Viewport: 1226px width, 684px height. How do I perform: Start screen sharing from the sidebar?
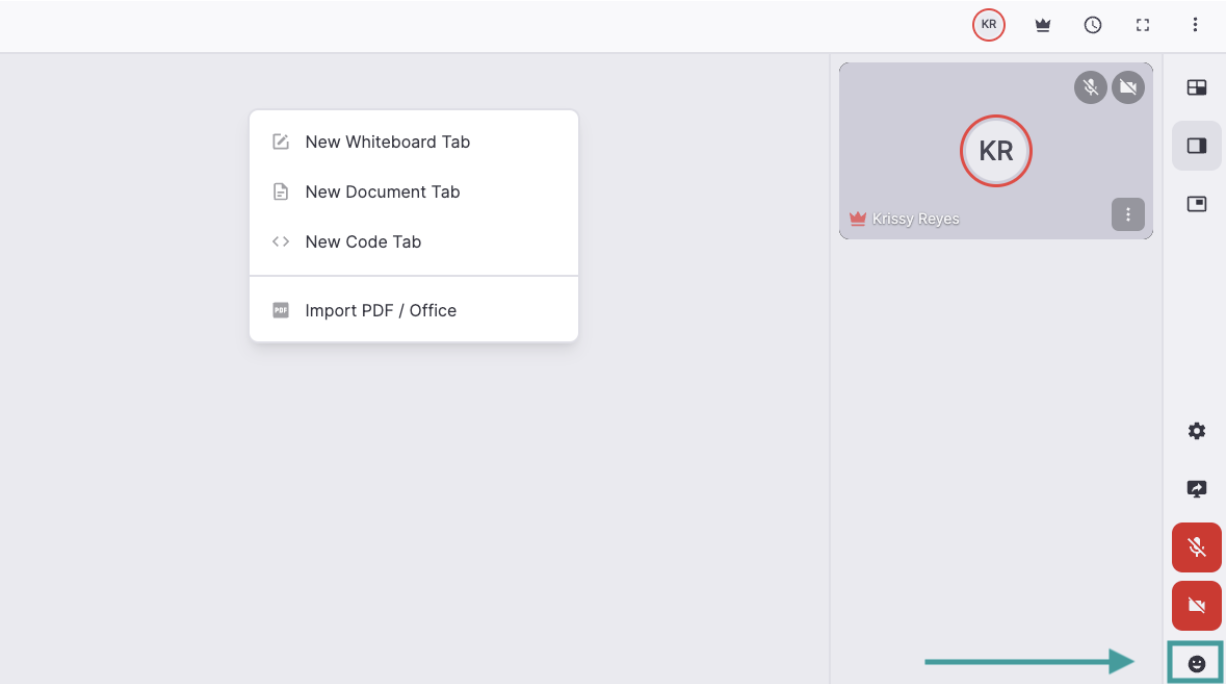click(x=1196, y=489)
